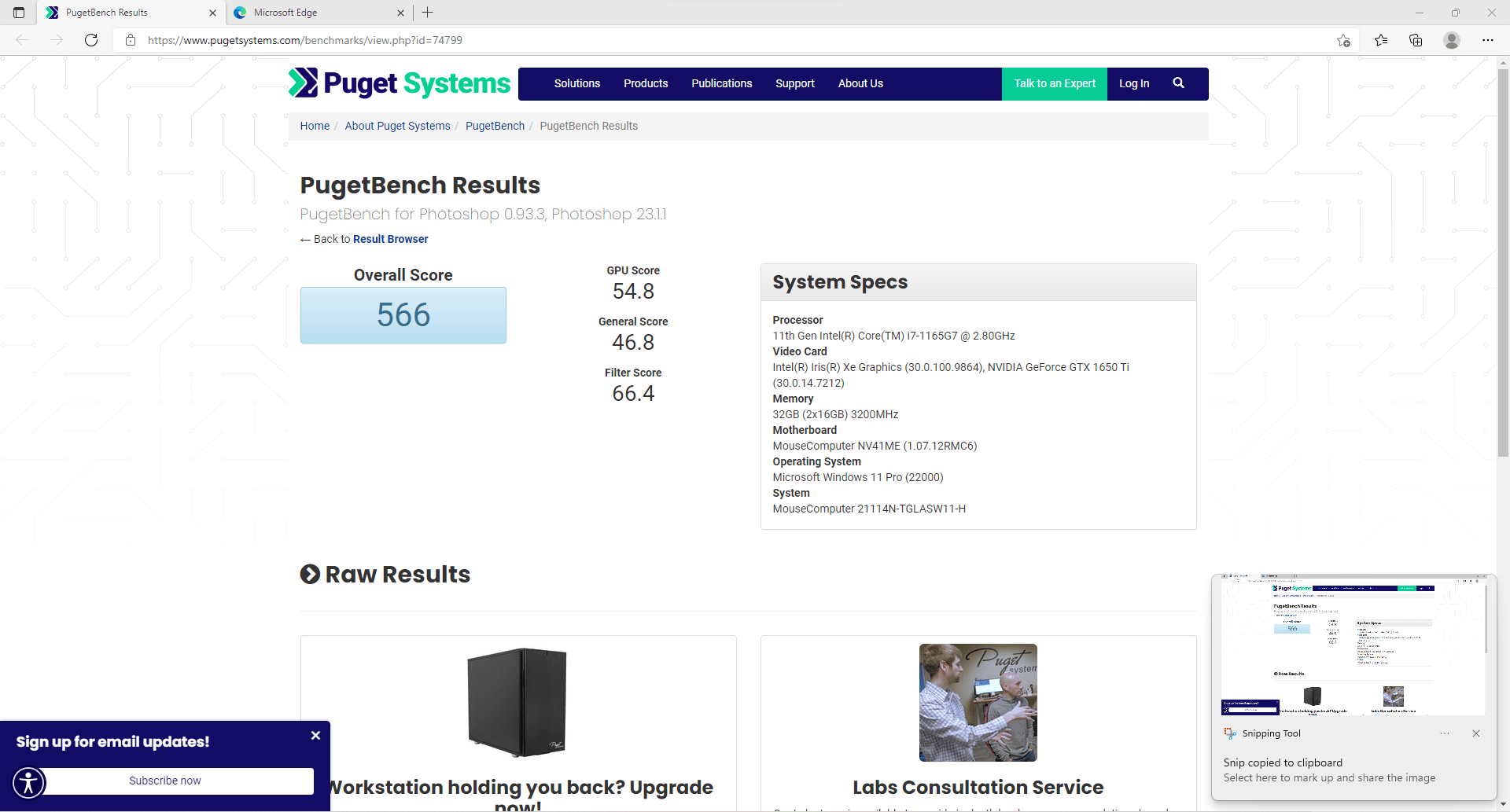Close the email updates signup popup

315,736
